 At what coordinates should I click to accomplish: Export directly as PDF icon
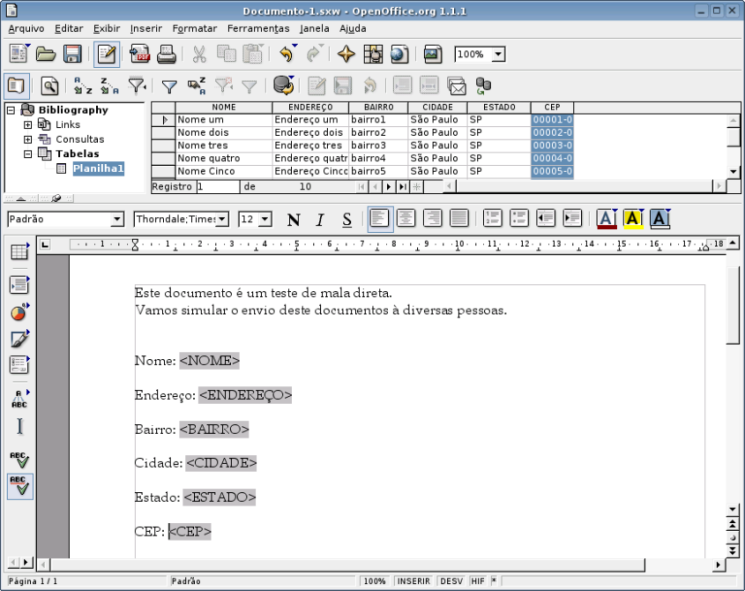[140, 54]
